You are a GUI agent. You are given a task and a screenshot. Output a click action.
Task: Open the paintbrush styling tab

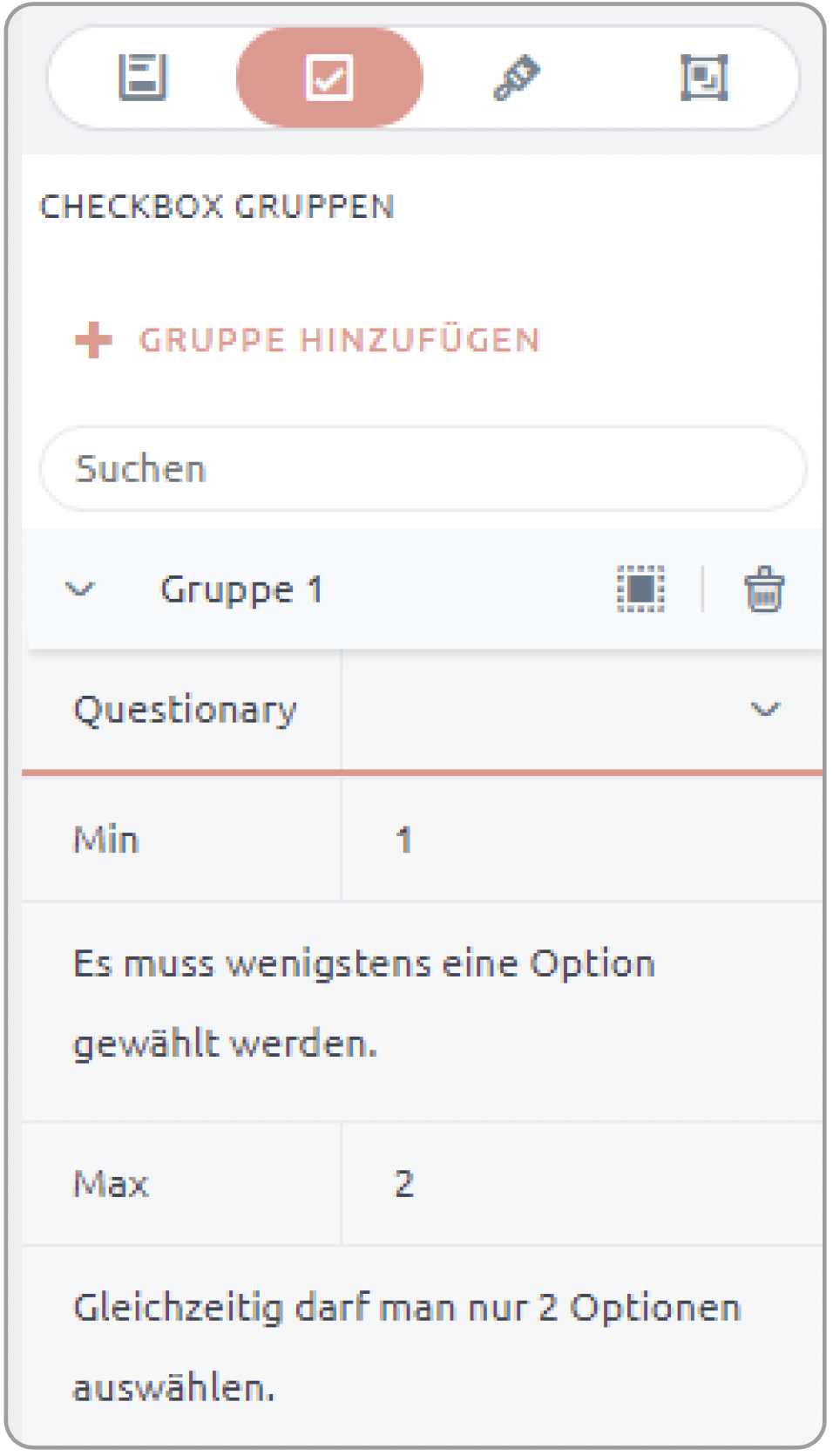[x=517, y=78]
